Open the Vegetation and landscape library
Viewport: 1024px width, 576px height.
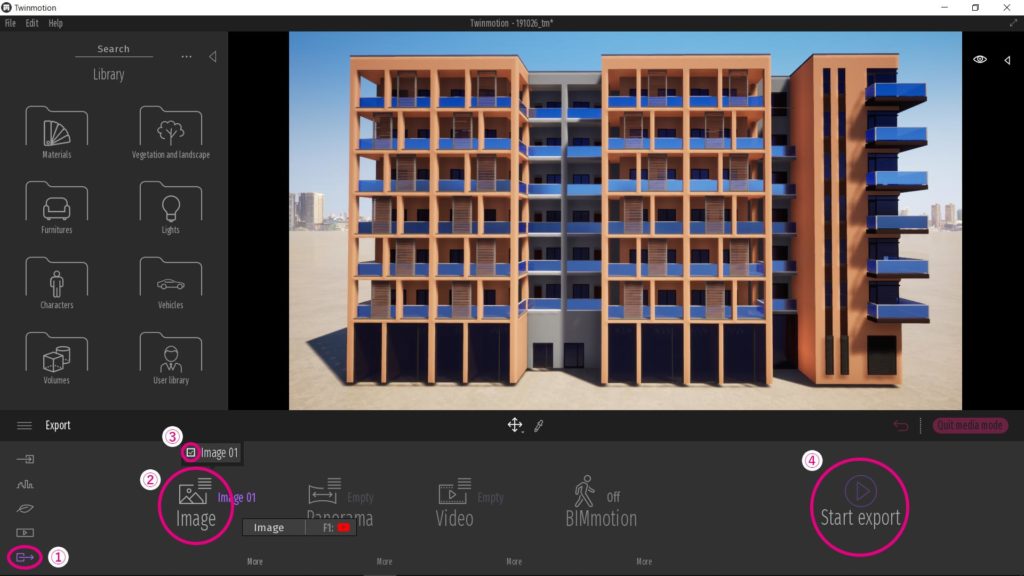(168, 132)
